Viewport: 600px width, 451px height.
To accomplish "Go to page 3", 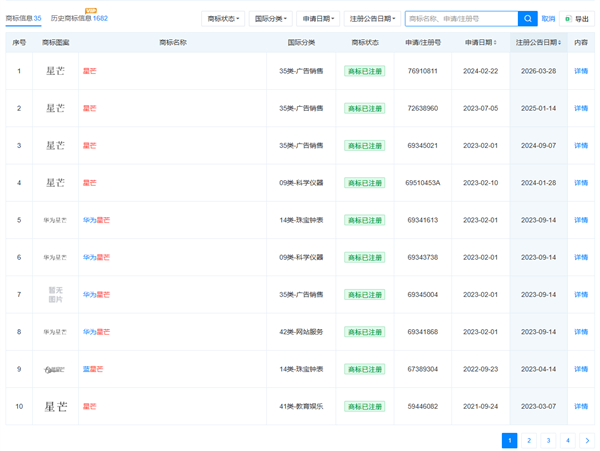I will pyautogui.click(x=548, y=440).
